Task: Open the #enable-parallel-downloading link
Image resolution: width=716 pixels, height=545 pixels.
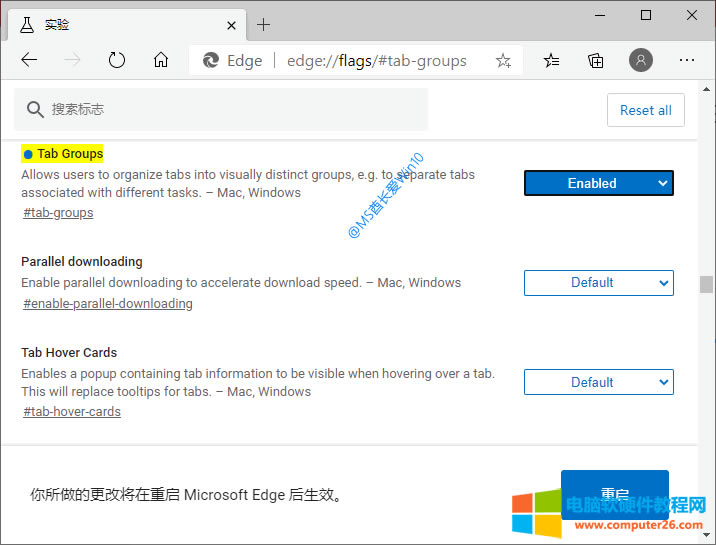Action: click(108, 304)
